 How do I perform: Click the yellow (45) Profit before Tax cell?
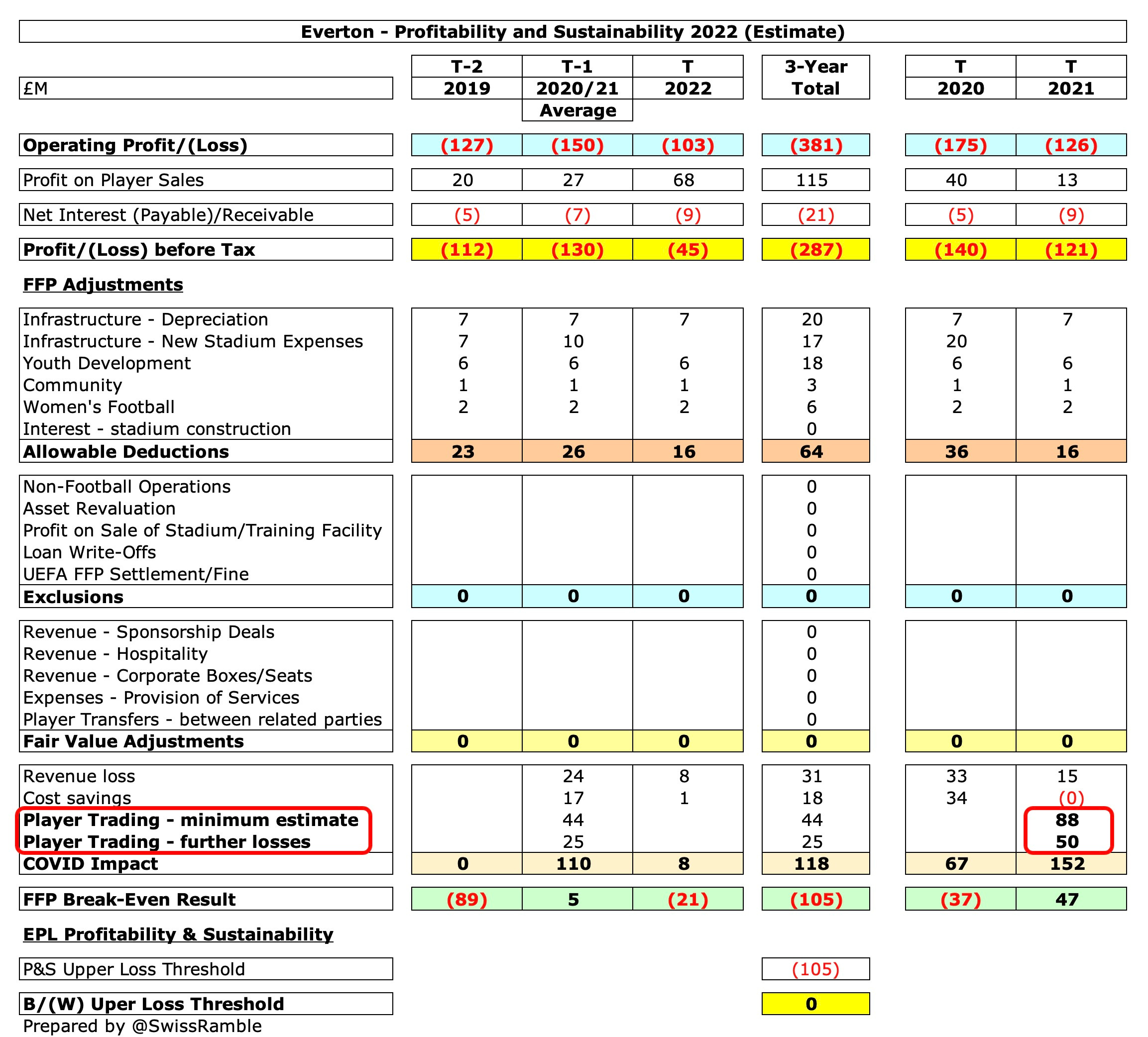[689, 249]
